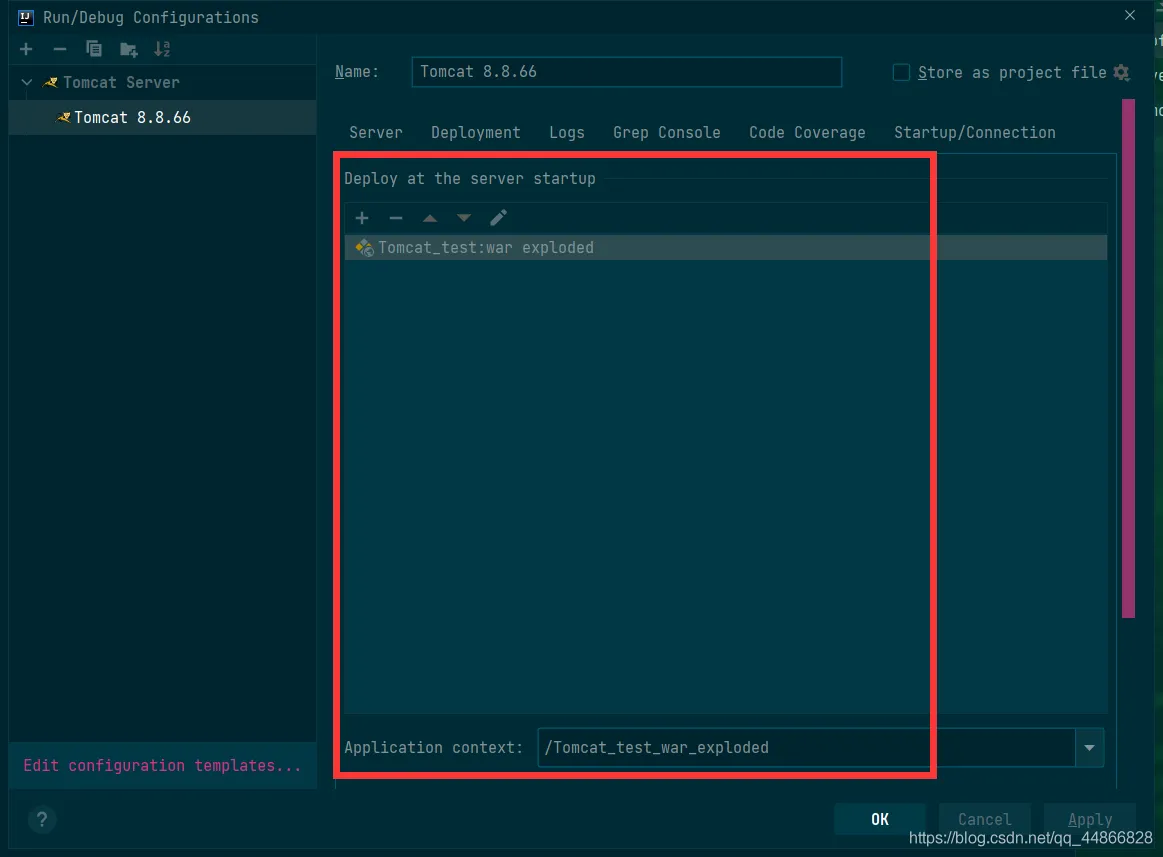Edit the selected artifact with the pencil icon

tap(498, 217)
